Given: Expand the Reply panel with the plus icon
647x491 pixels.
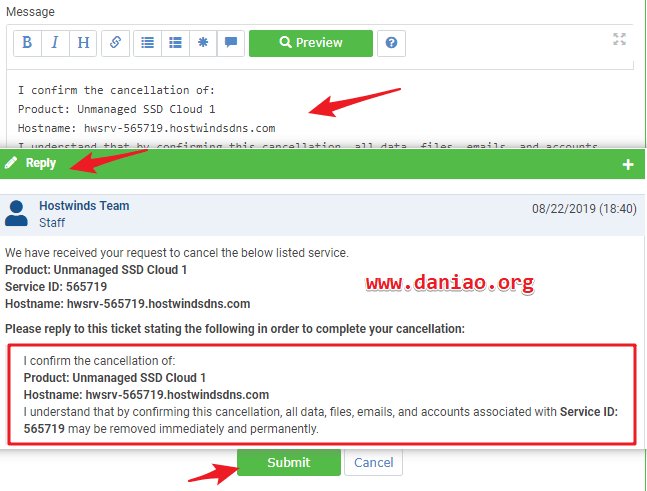Looking at the screenshot, I should click(x=628, y=165).
